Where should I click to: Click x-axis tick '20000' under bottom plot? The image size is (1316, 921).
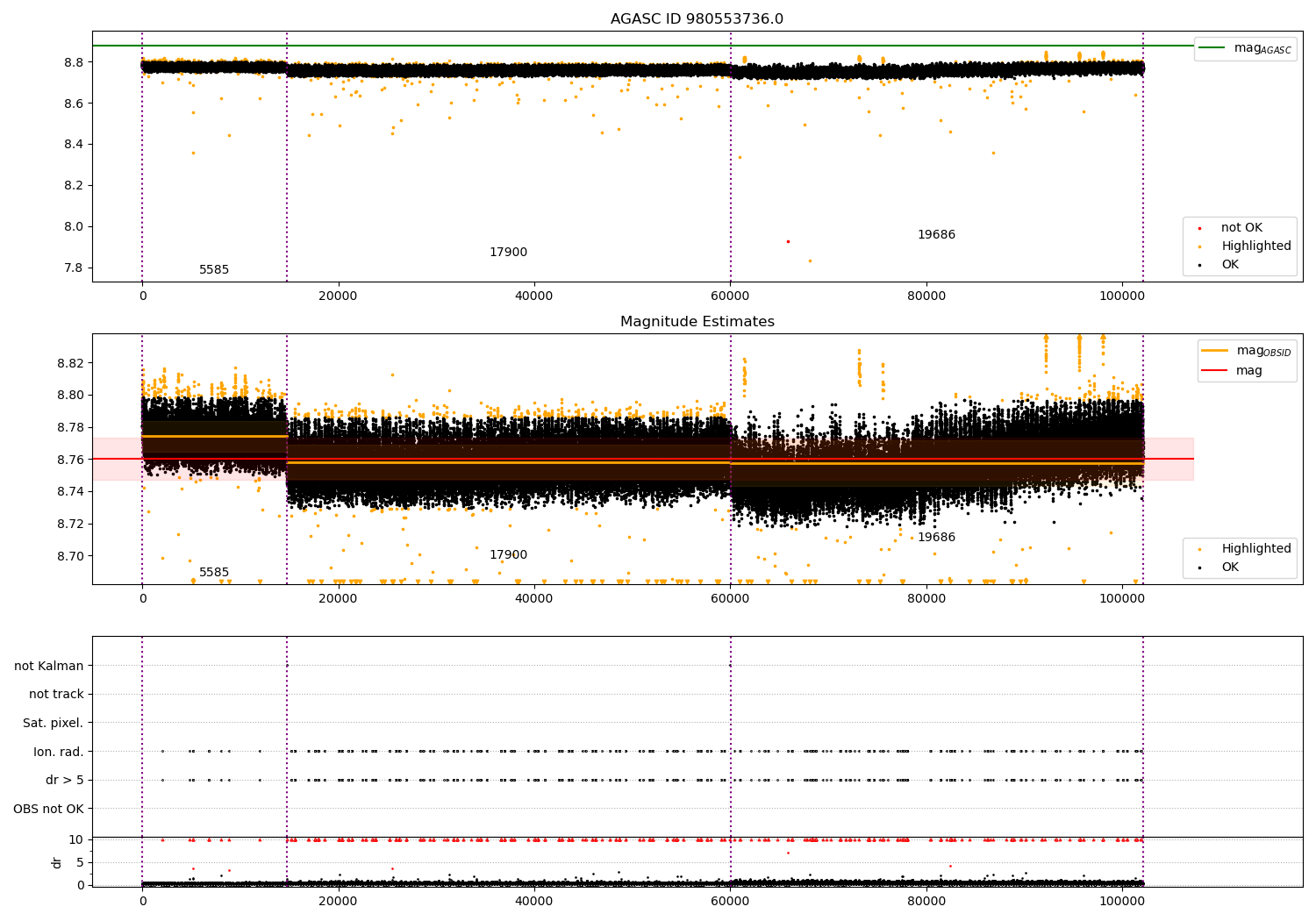coord(338,902)
